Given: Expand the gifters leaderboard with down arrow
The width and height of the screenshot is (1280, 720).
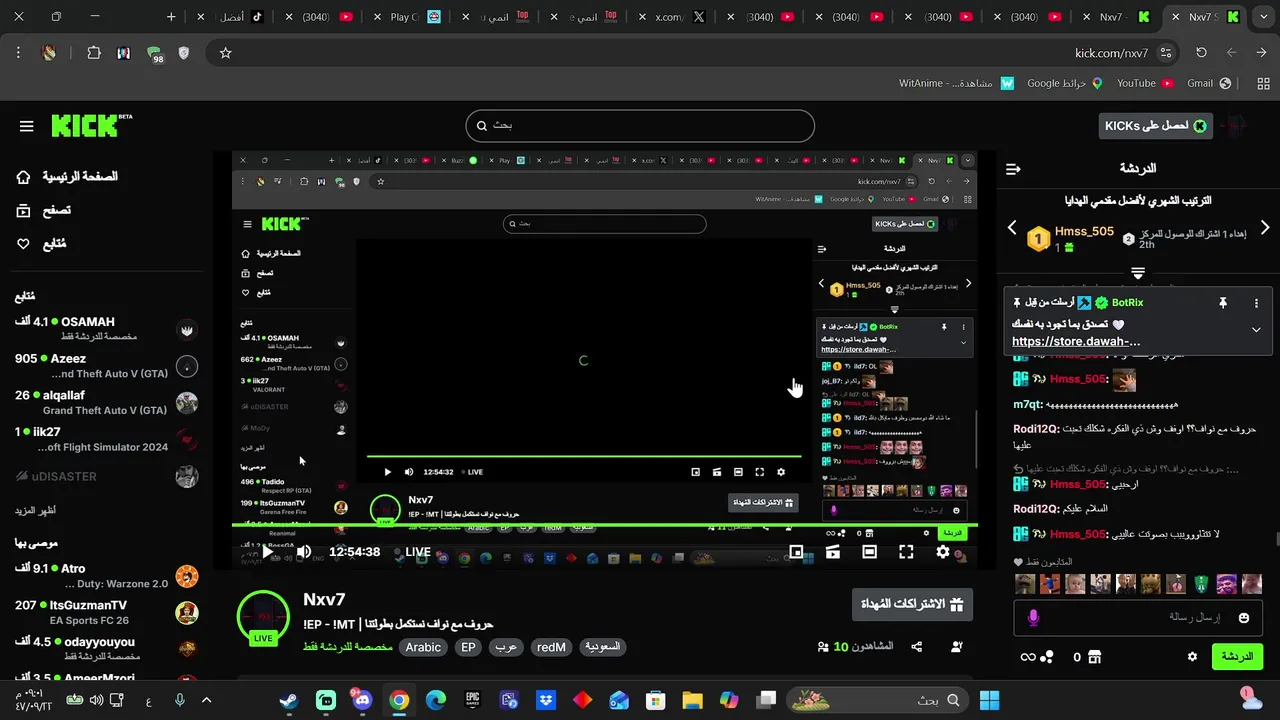Looking at the screenshot, I should click(1138, 273).
